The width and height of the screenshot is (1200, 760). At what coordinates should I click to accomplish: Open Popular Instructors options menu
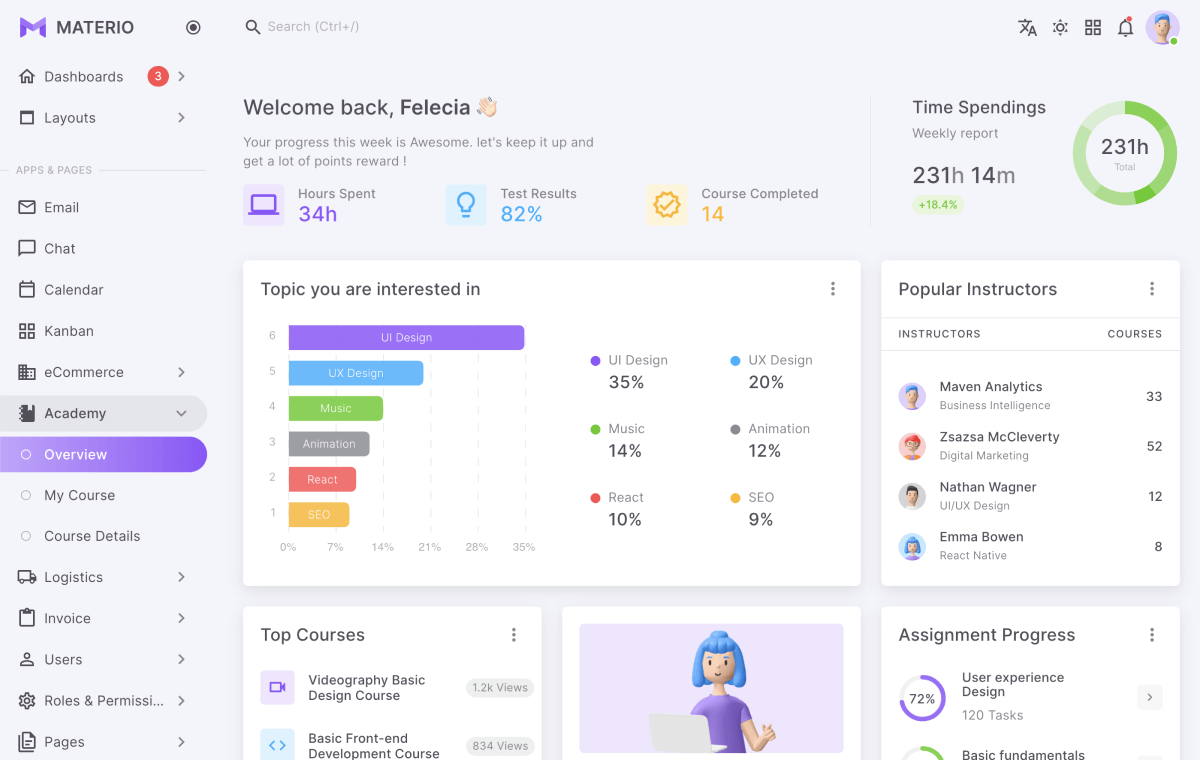point(1152,289)
